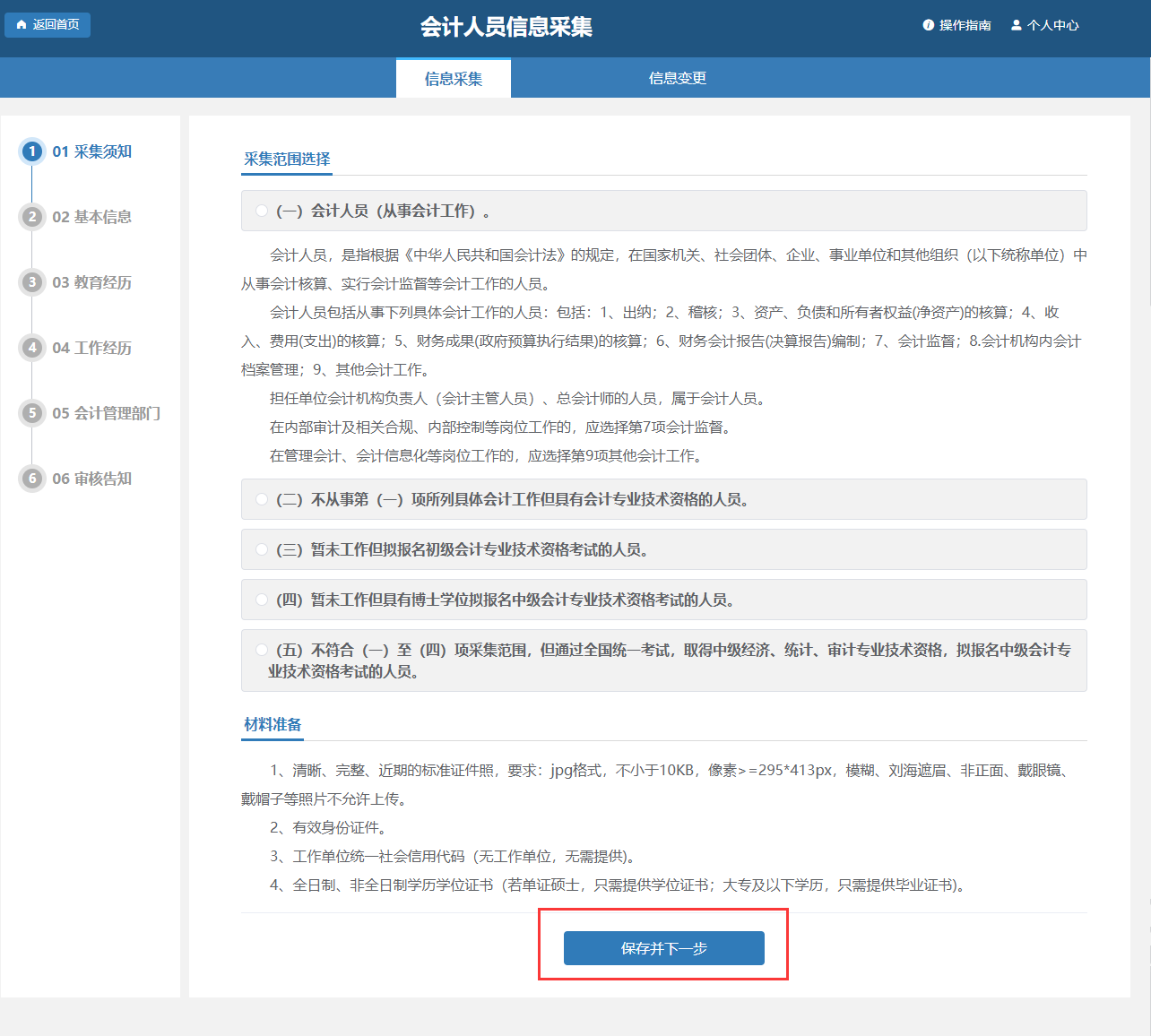Screen dimensions: 1151x1036
Task: Click step 2 circle icon for 基本信息
Action: click(32, 217)
